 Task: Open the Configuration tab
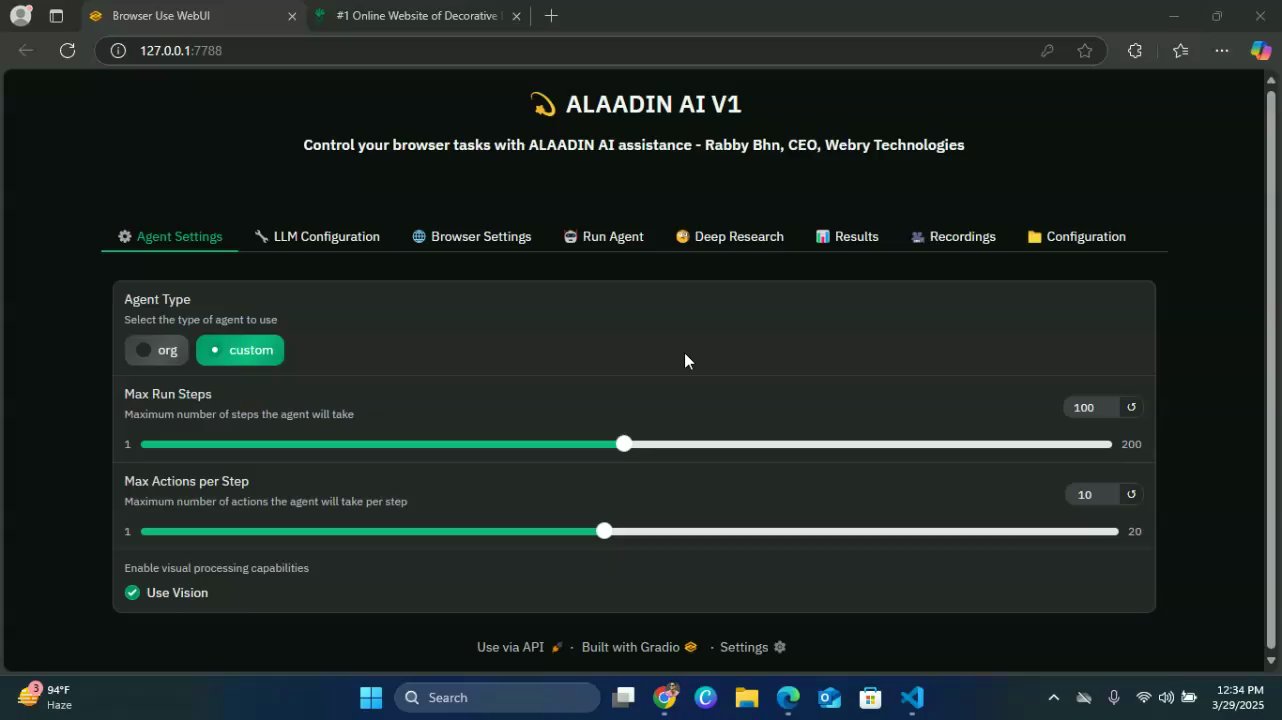pos(1076,237)
